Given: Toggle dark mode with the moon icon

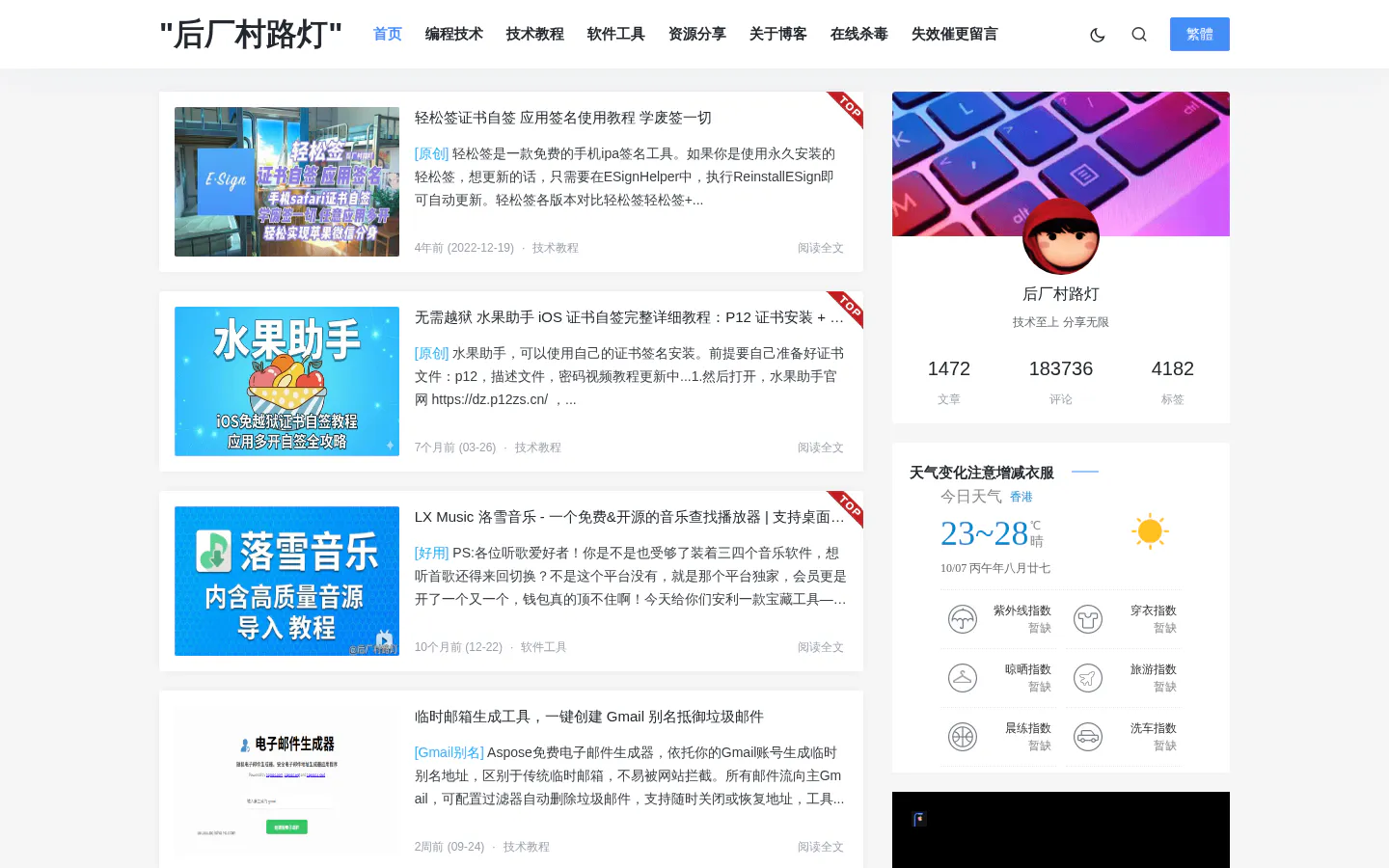Looking at the screenshot, I should pos(1097,35).
